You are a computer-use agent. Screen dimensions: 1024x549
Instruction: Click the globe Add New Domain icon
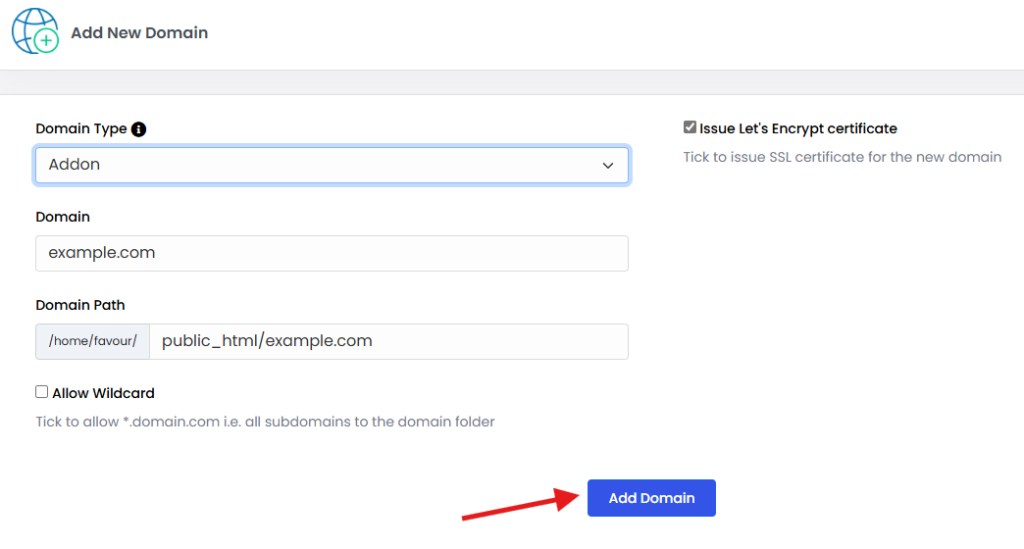coord(35,31)
